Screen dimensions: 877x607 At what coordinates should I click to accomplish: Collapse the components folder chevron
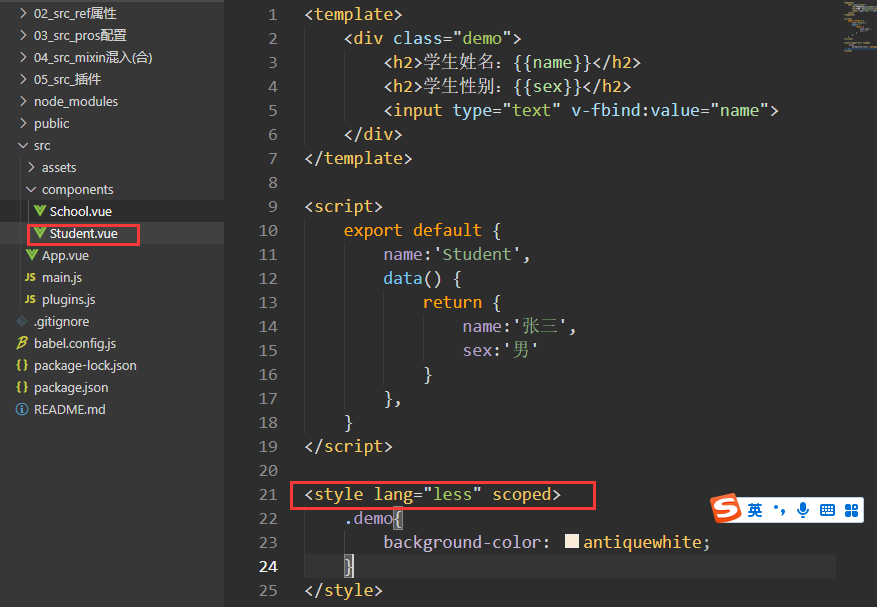(31, 189)
